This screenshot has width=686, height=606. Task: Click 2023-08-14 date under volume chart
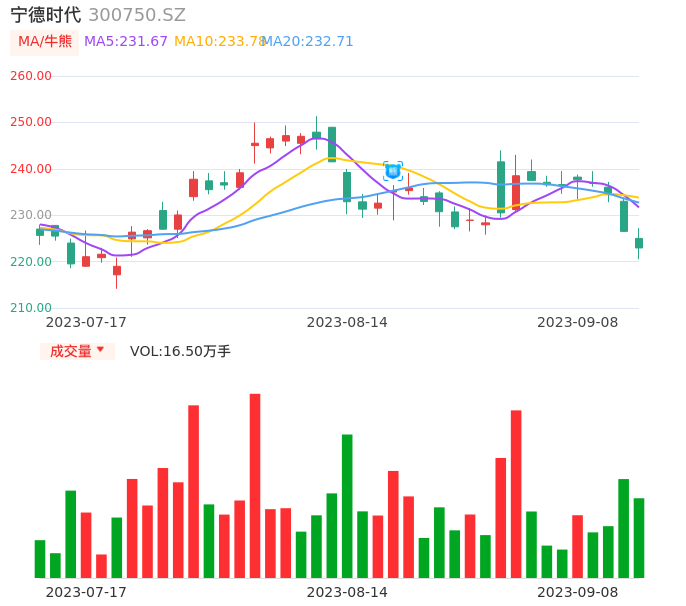pyautogui.click(x=347, y=592)
